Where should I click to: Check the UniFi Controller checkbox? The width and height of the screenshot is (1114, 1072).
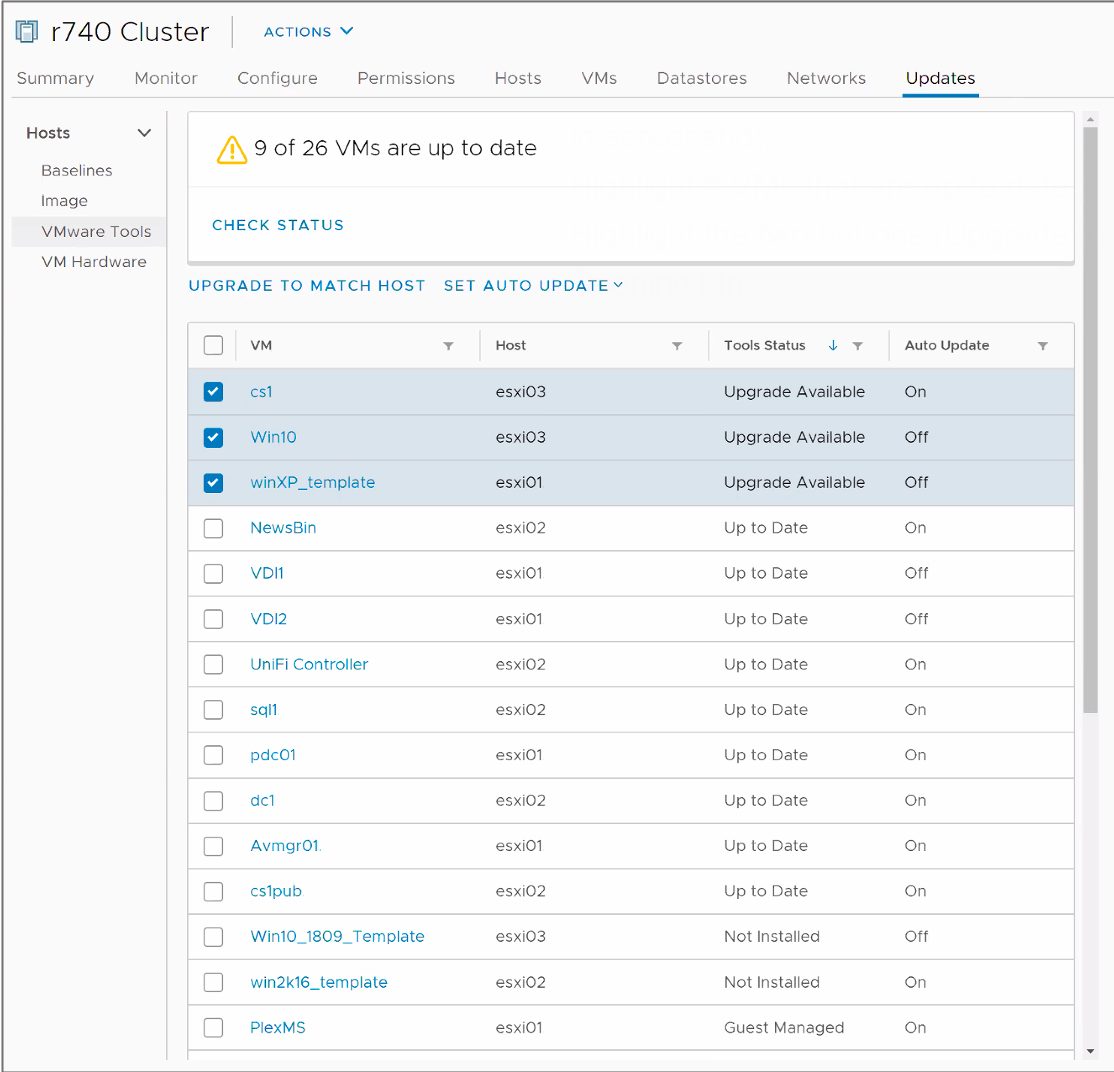coord(213,664)
